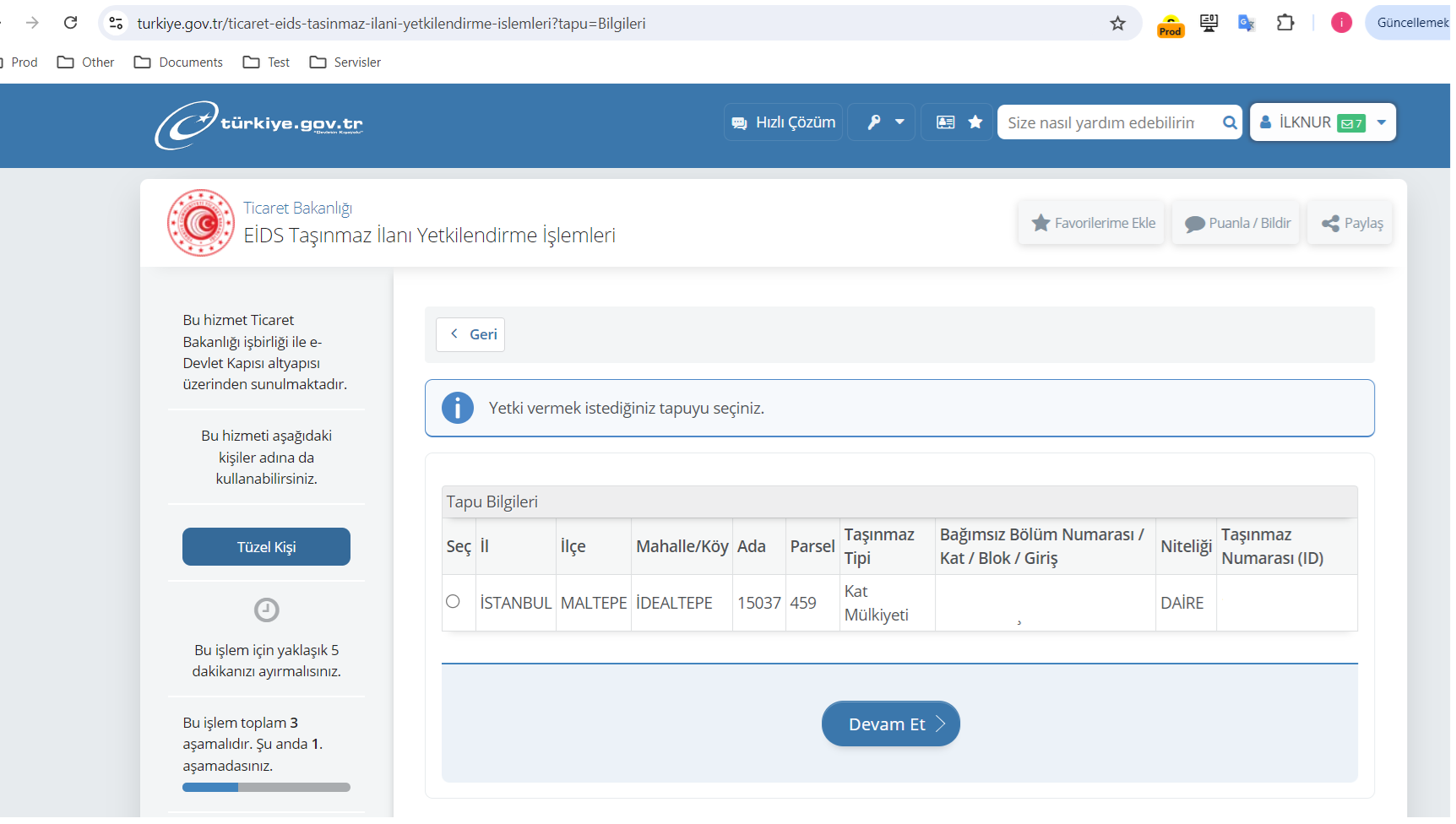Go back with the Geri button

tap(470, 334)
